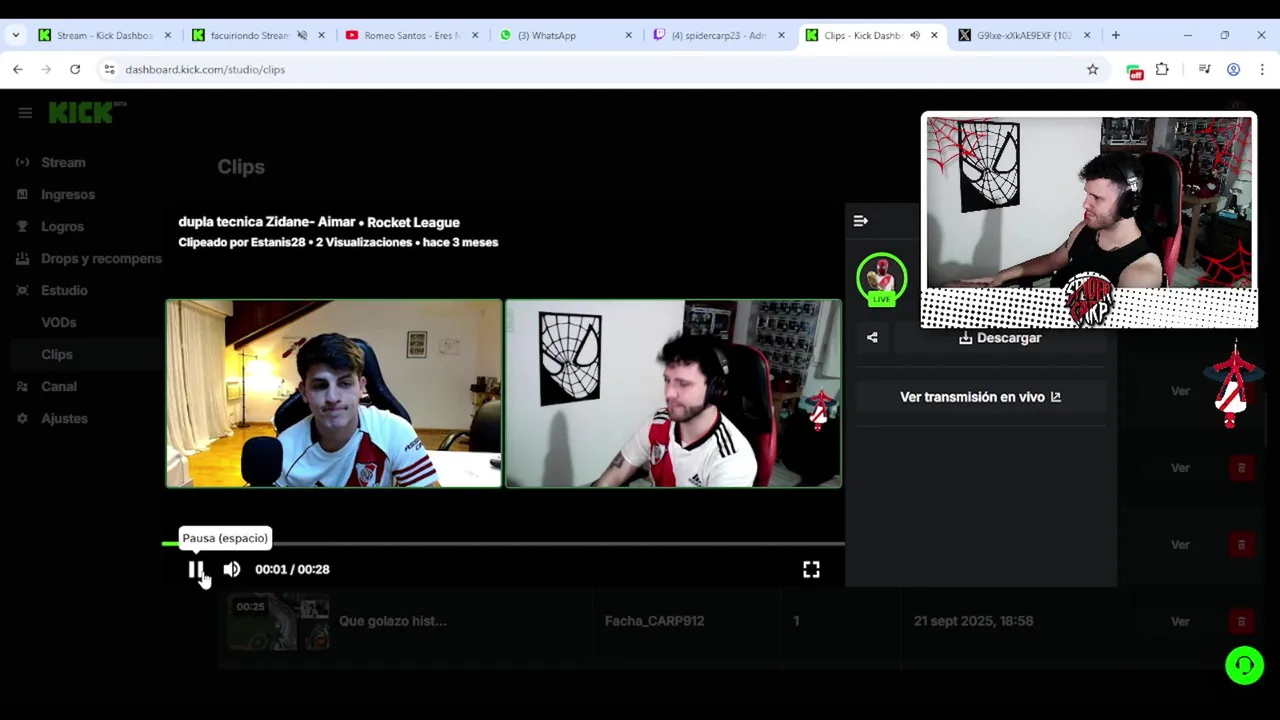
Task: Click Ver in Que golazo row
Action: (x=1180, y=621)
